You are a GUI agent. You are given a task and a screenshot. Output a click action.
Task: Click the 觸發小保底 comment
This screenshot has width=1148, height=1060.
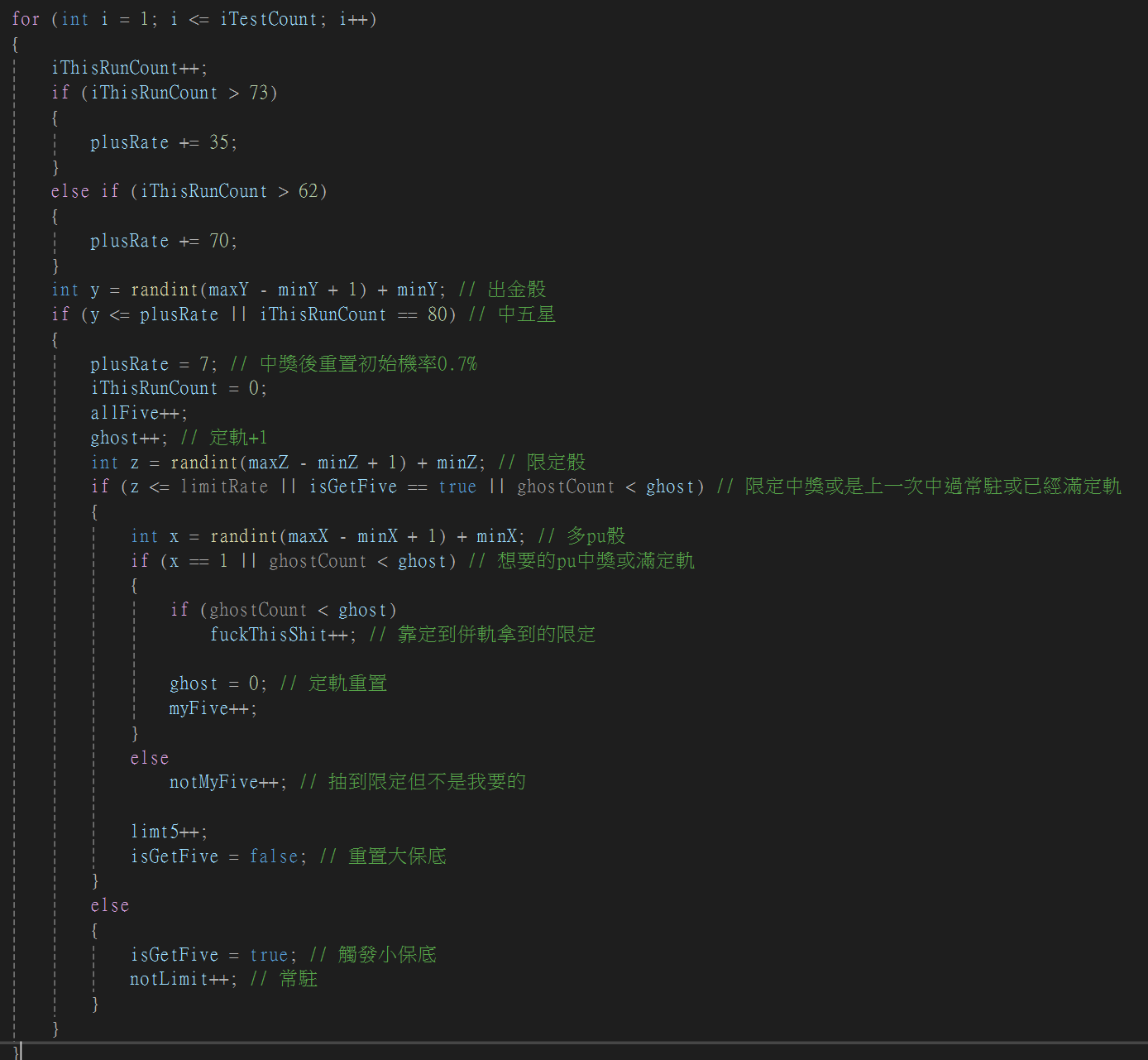pyautogui.click(x=386, y=955)
